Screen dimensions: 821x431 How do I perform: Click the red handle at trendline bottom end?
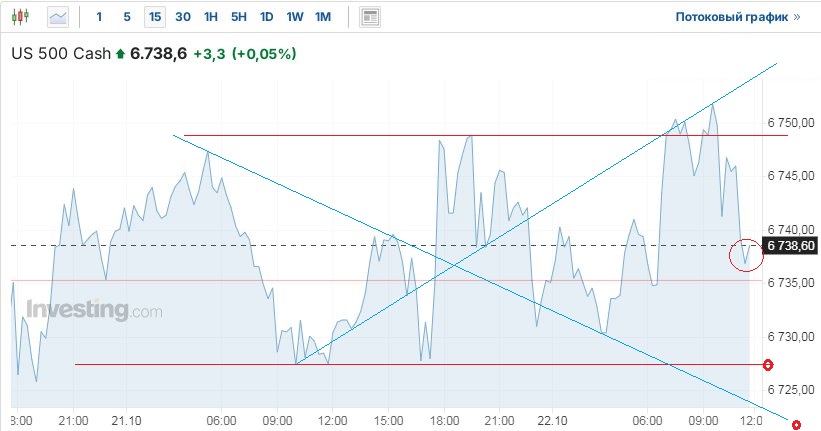(x=796, y=425)
